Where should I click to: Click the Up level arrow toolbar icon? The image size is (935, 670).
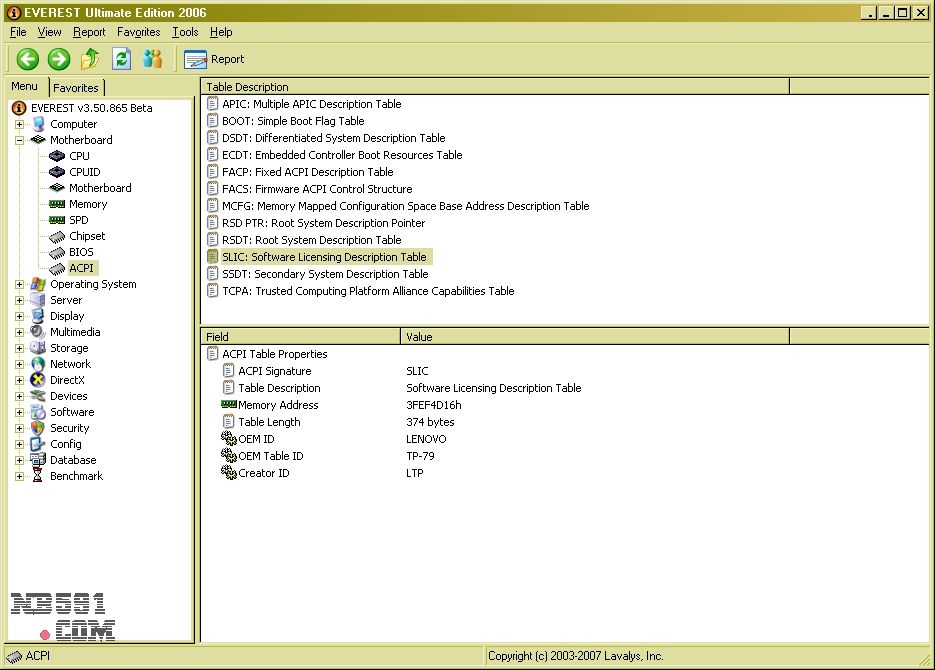[x=90, y=59]
